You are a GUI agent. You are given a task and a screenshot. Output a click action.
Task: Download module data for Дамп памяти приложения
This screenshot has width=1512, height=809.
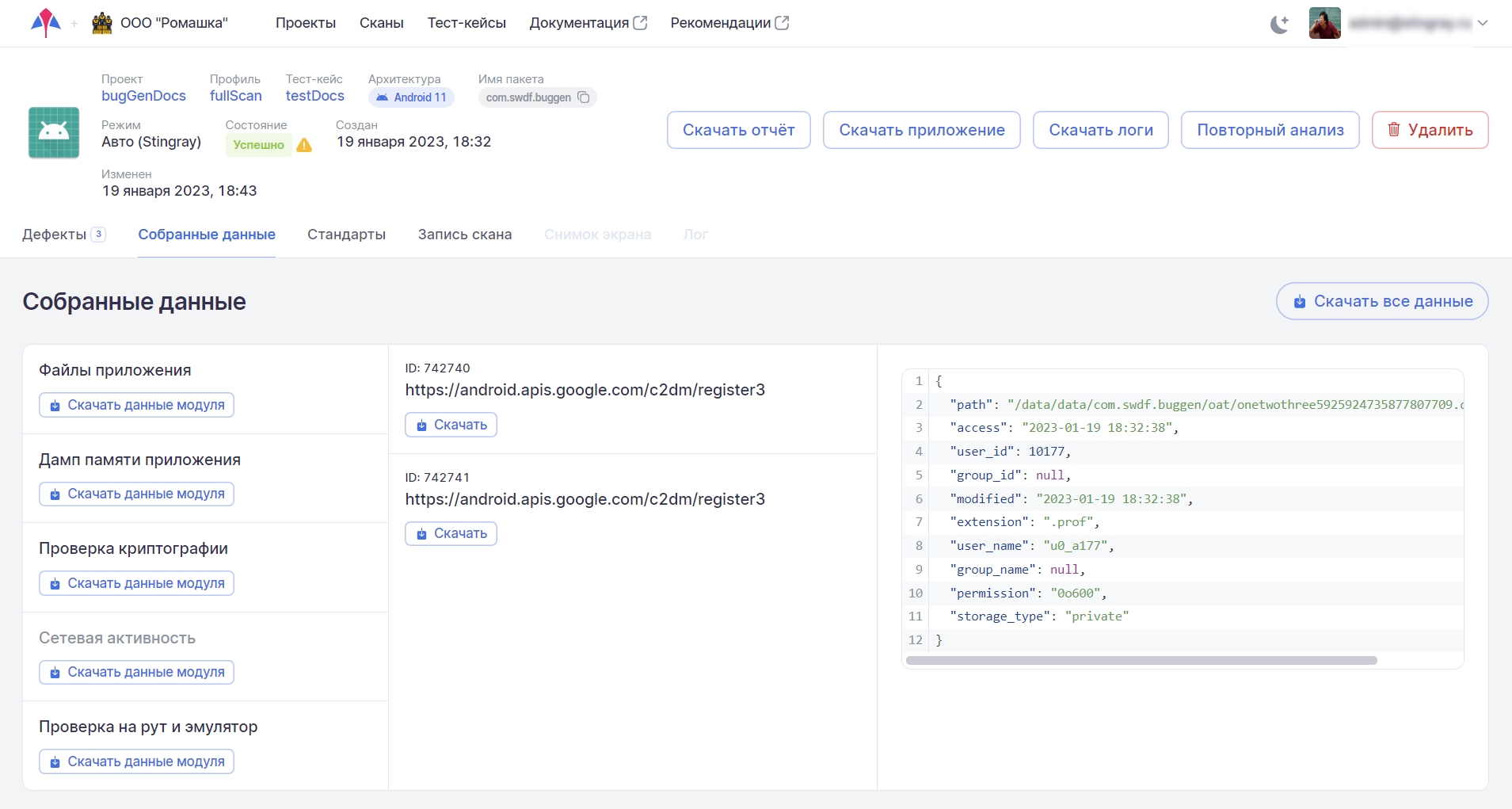[136, 494]
